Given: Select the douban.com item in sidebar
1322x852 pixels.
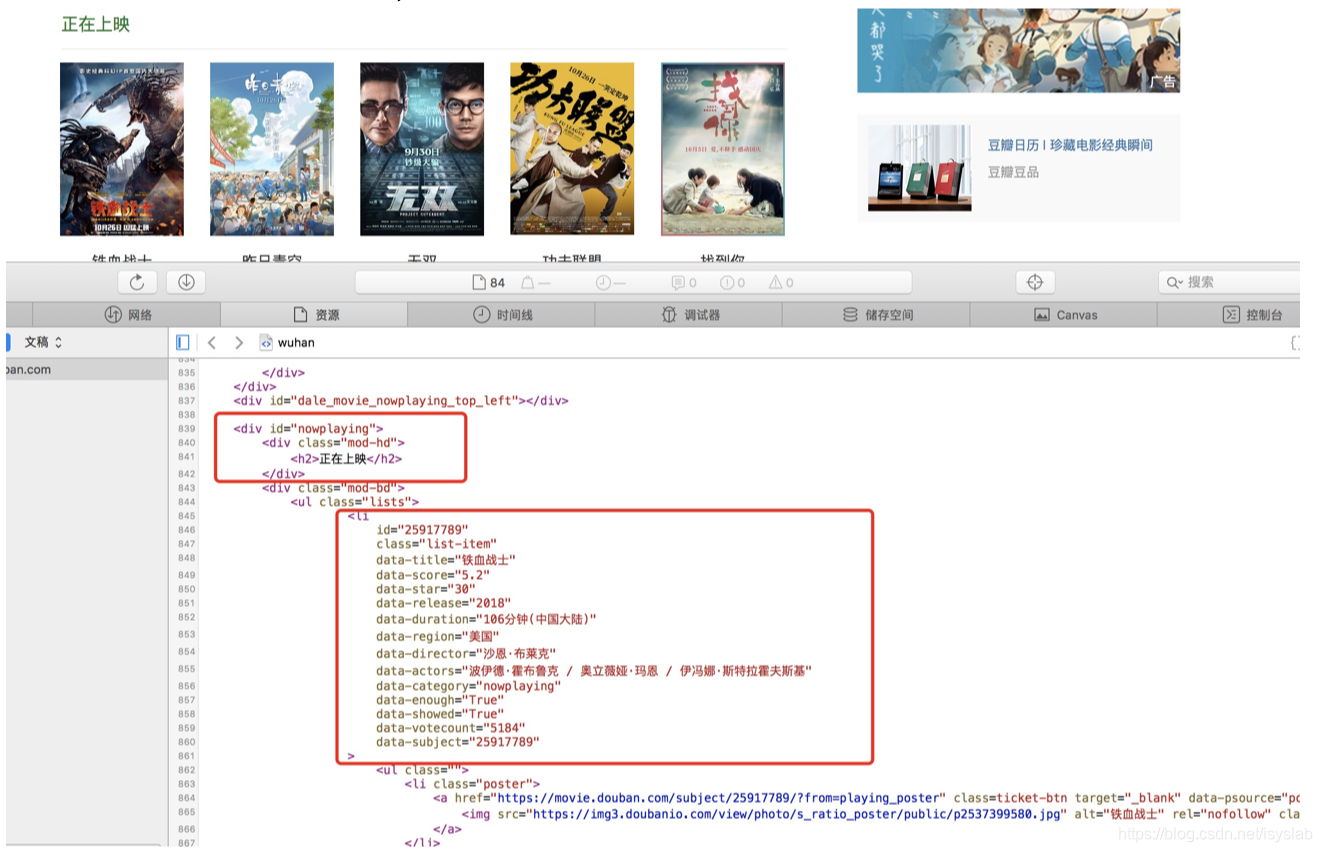Looking at the screenshot, I should pyautogui.click(x=86, y=369).
